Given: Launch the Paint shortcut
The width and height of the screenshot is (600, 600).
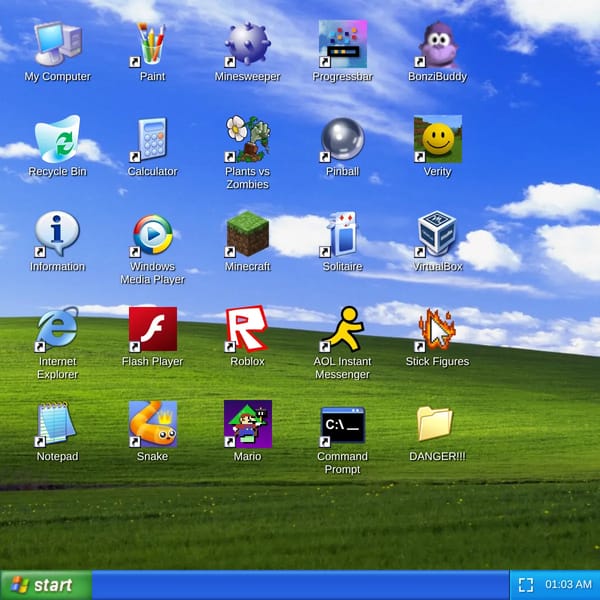Looking at the screenshot, I should click(152, 44).
